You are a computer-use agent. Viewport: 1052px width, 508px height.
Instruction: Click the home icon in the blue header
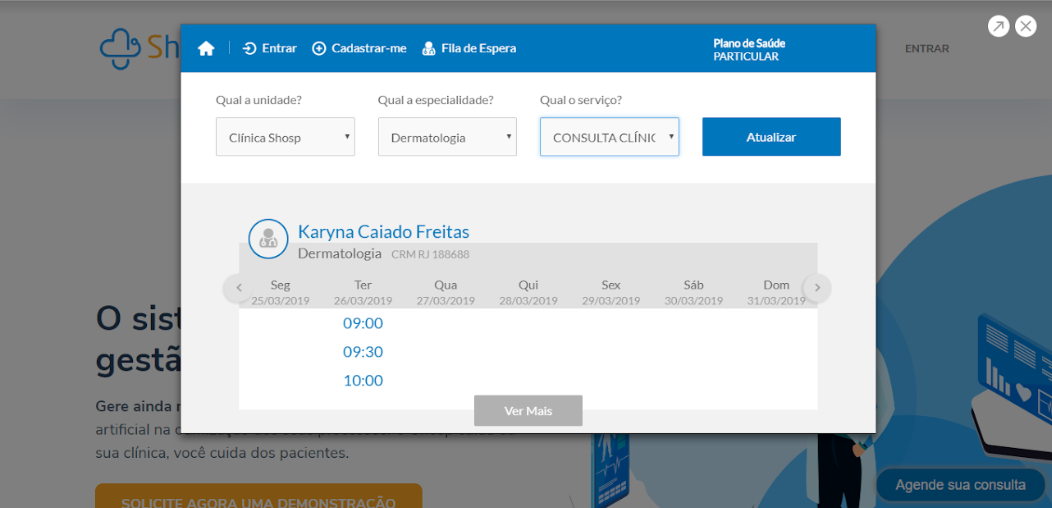(206, 48)
